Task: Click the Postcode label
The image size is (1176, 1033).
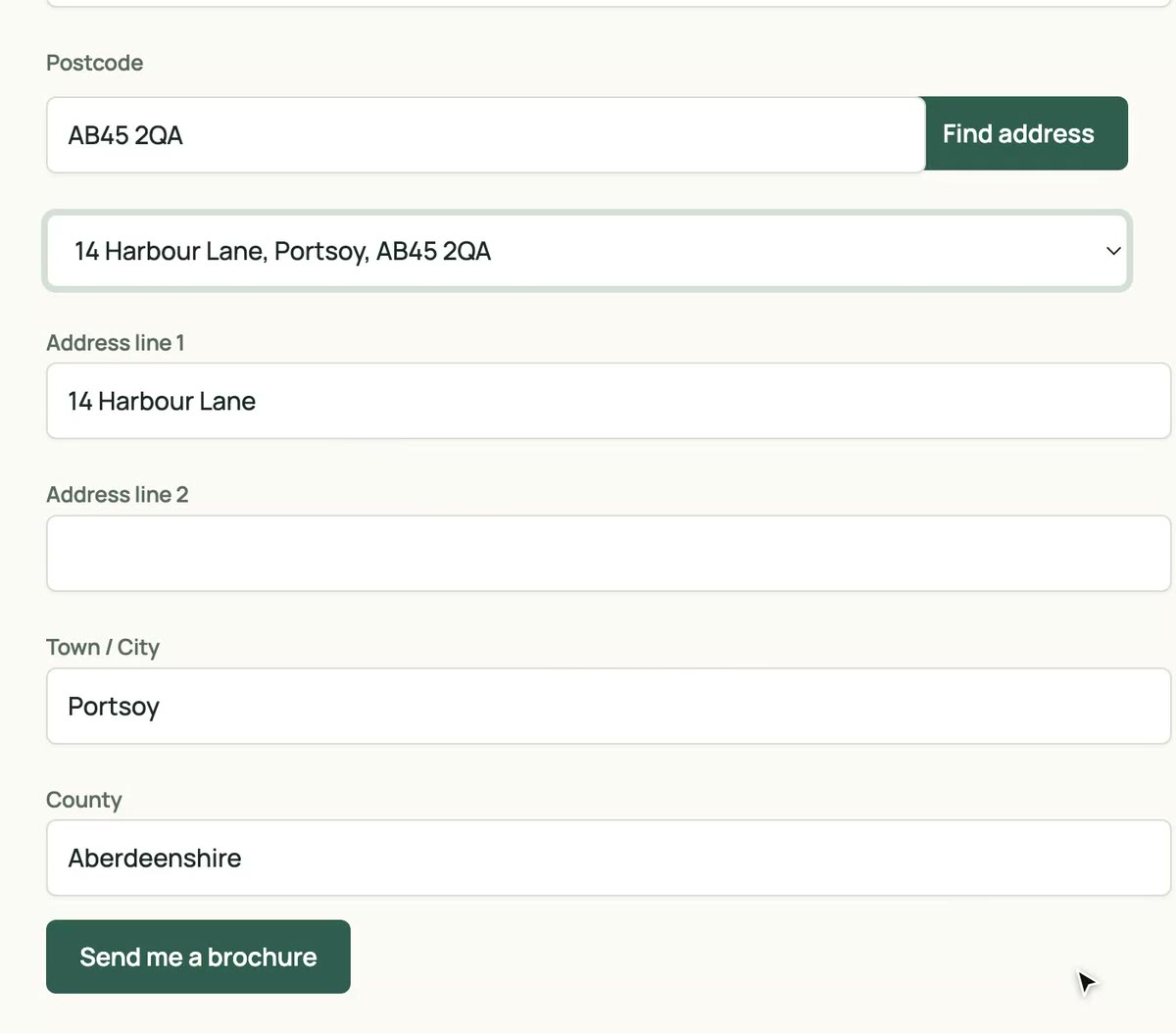Action: coord(94,63)
